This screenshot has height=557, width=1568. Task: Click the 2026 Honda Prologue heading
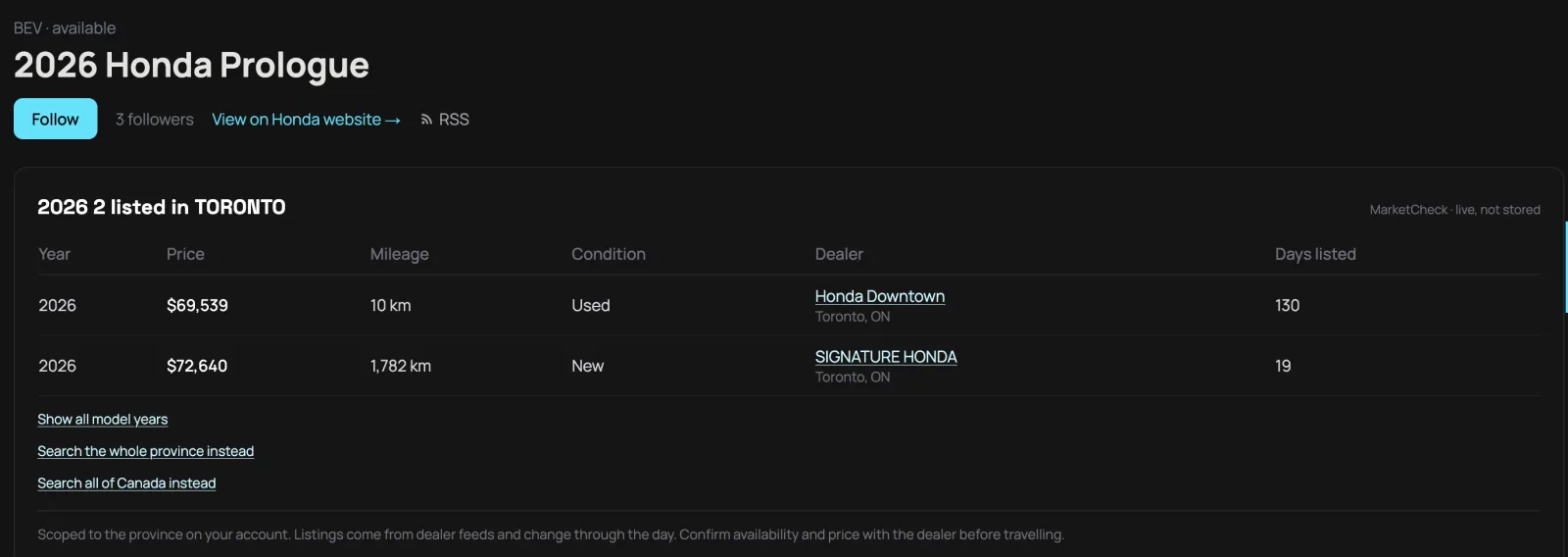[191, 65]
